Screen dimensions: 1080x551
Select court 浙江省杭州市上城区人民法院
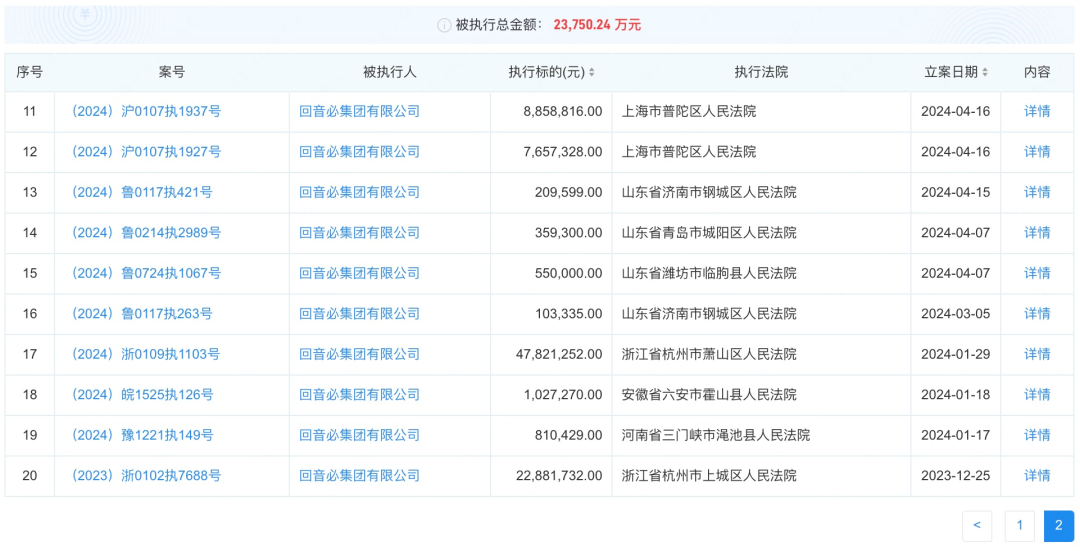click(709, 475)
